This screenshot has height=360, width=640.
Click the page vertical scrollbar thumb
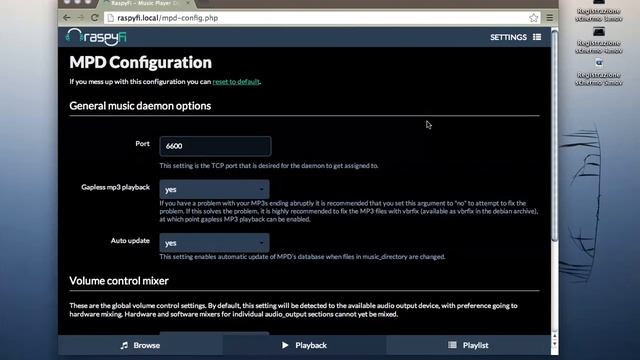pos(554,136)
